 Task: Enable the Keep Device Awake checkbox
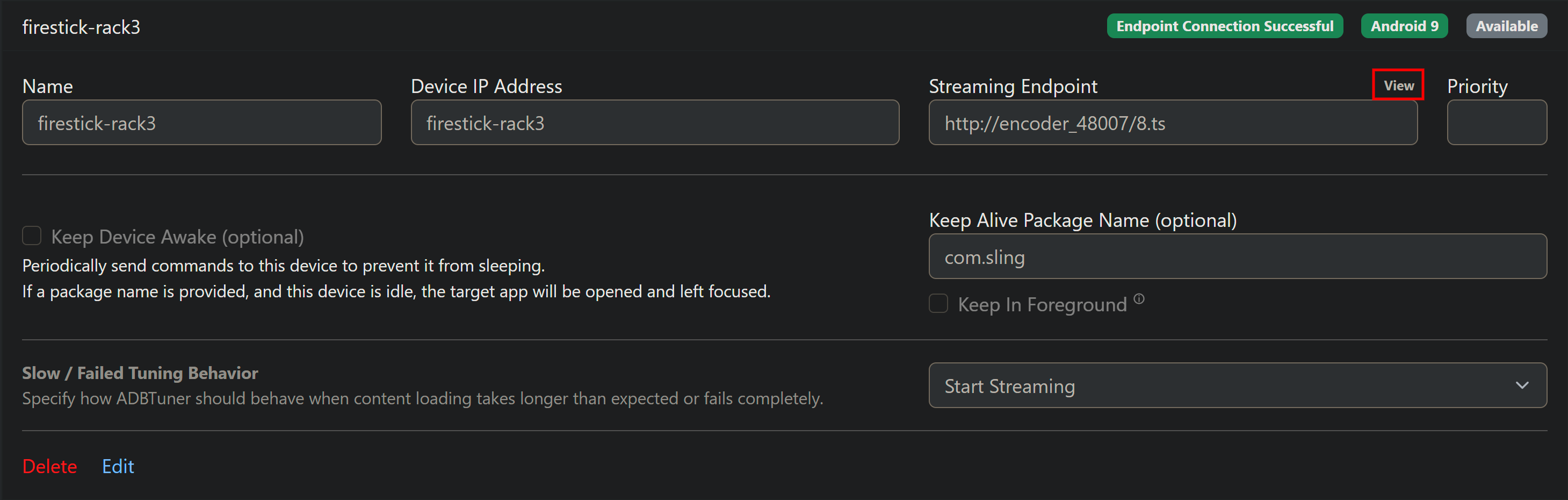pyautogui.click(x=32, y=235)
